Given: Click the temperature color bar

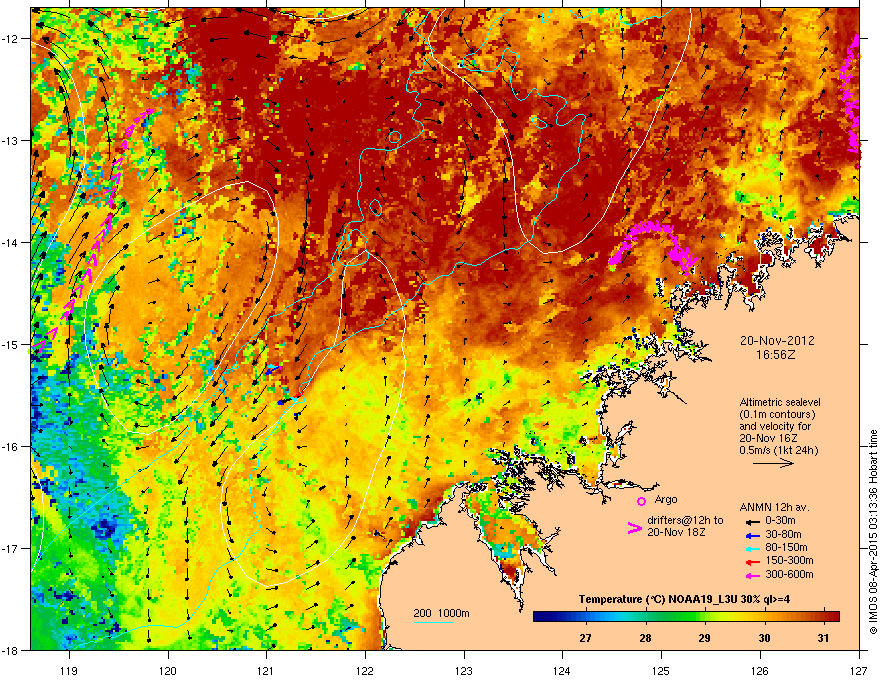Looking at the screenshot, I should pyautogui.click(x=686, y=617).
